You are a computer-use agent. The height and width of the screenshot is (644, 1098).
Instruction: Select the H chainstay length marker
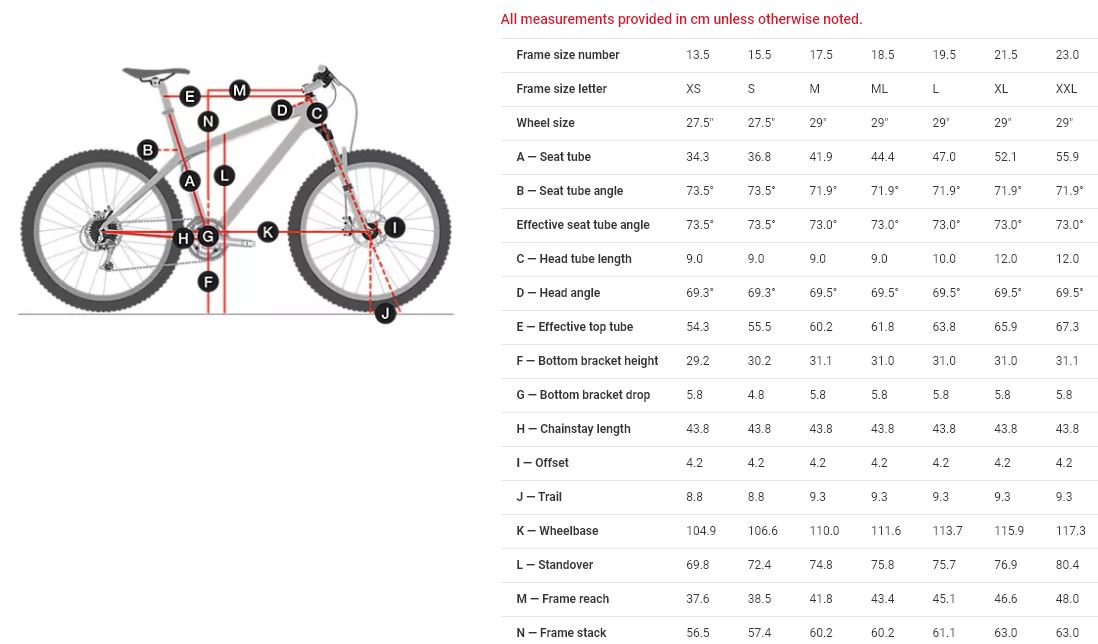[183, 238]
